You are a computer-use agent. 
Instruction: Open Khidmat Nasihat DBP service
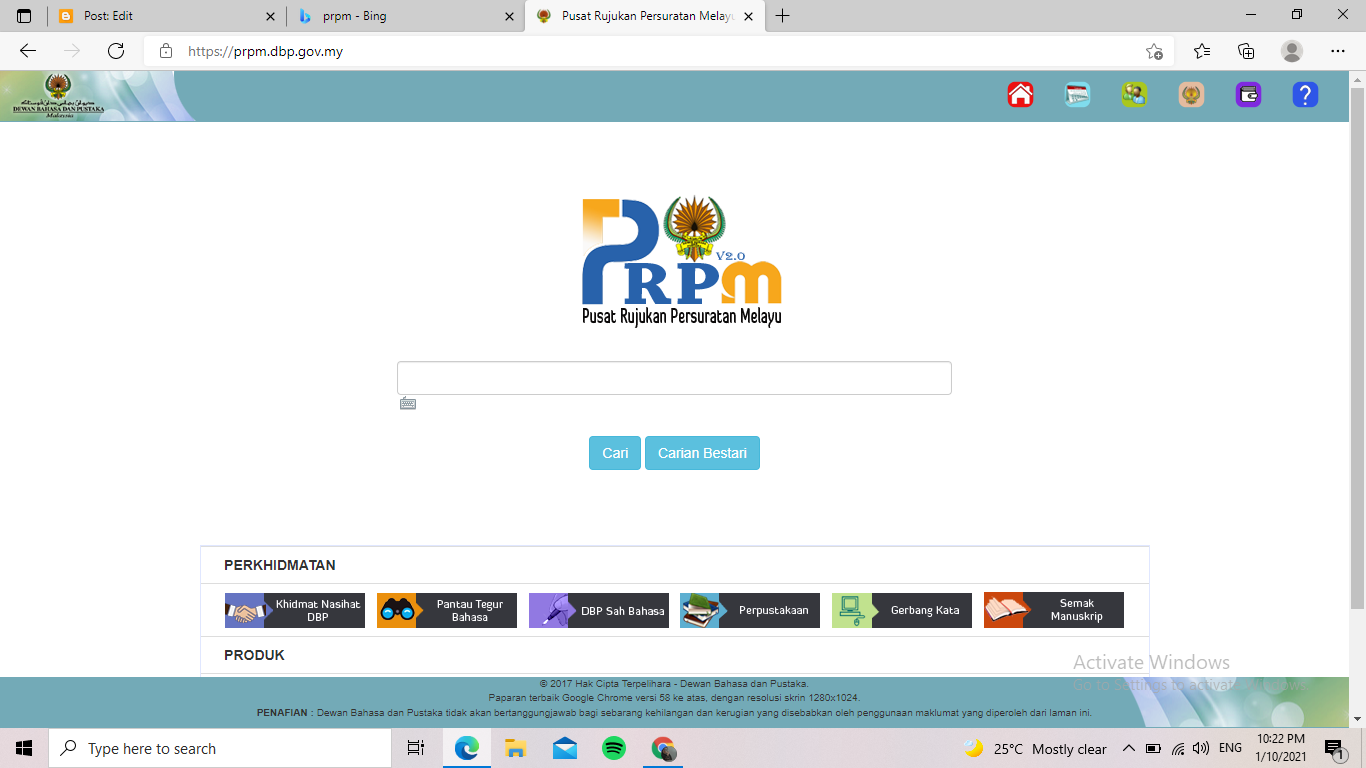click(295, 610)
